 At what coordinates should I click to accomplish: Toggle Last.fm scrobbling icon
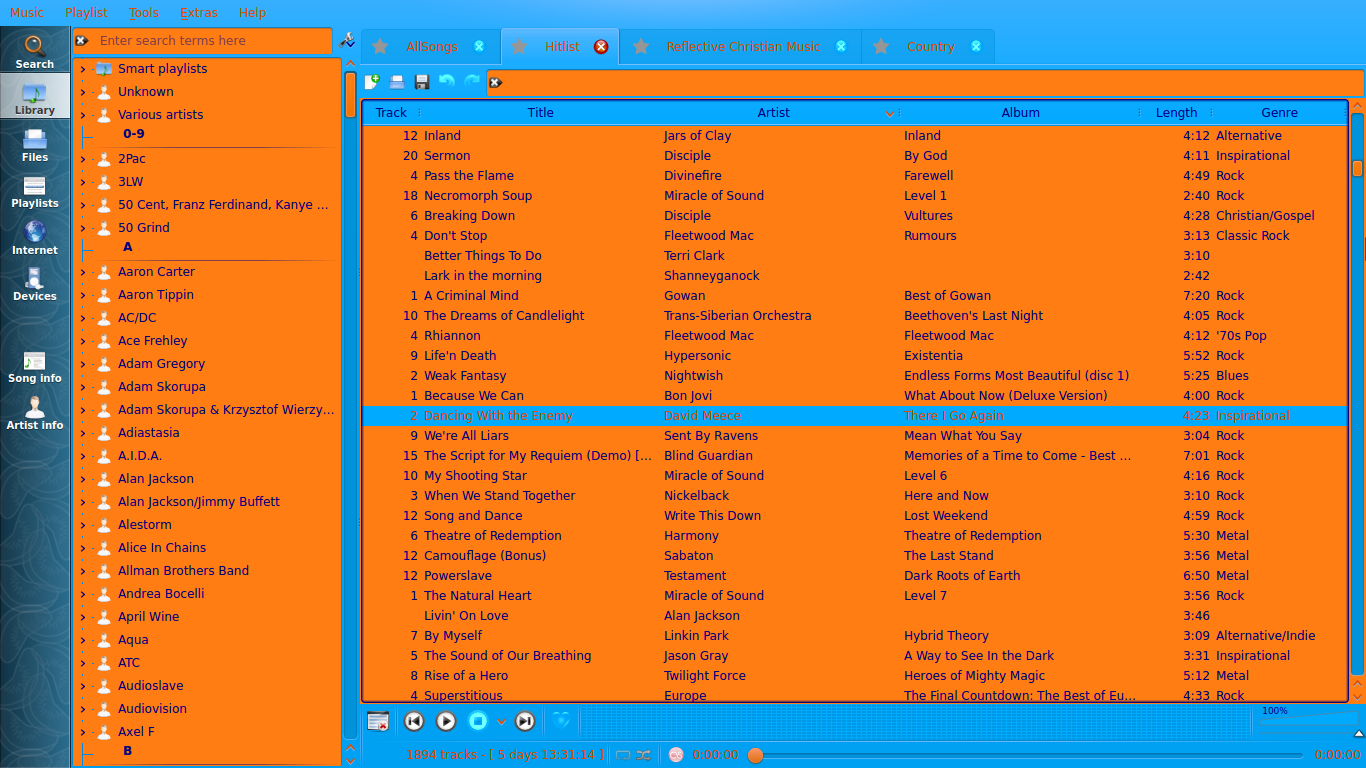(676, 755)
